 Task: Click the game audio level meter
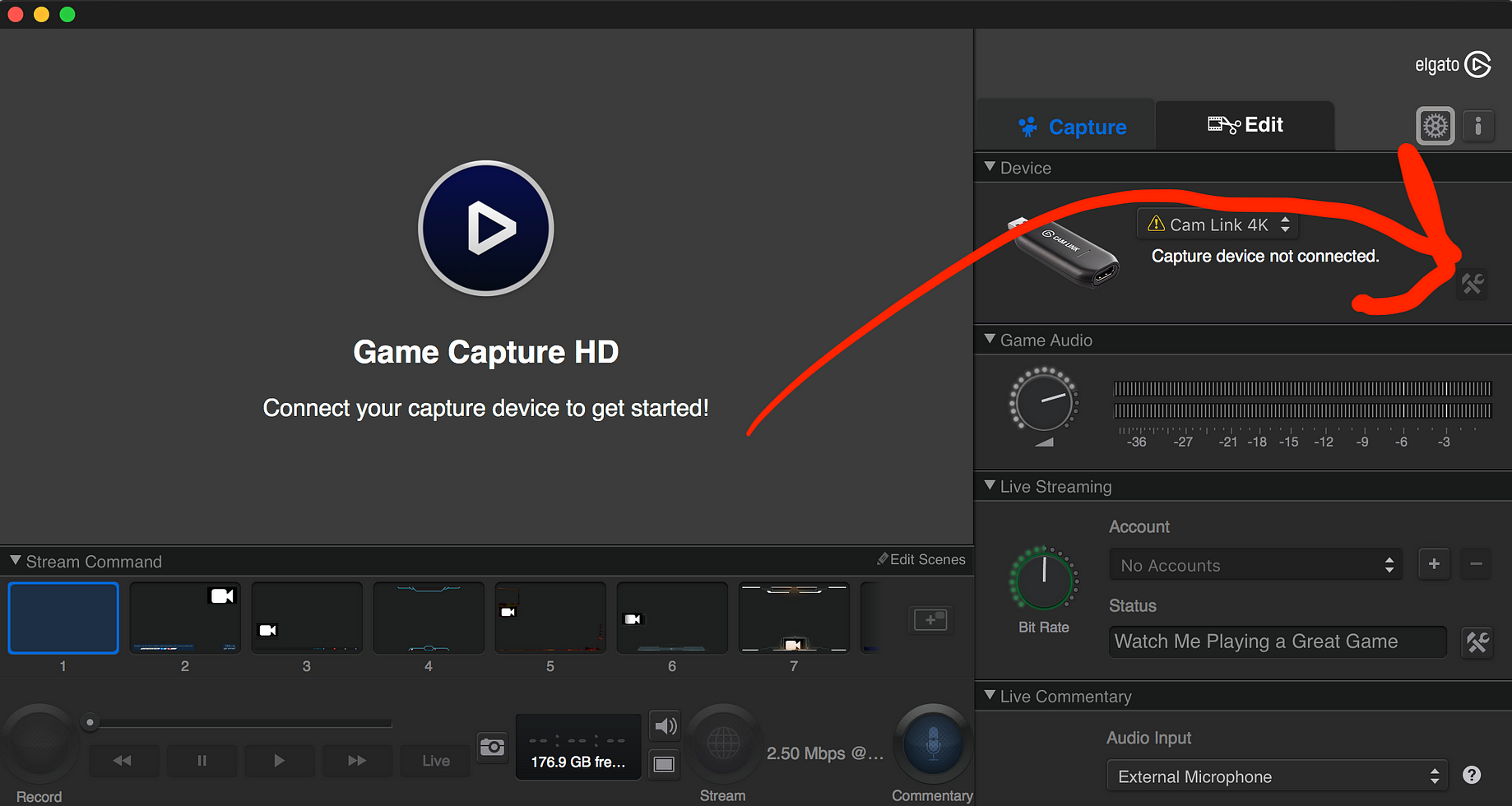(1302, 400)
